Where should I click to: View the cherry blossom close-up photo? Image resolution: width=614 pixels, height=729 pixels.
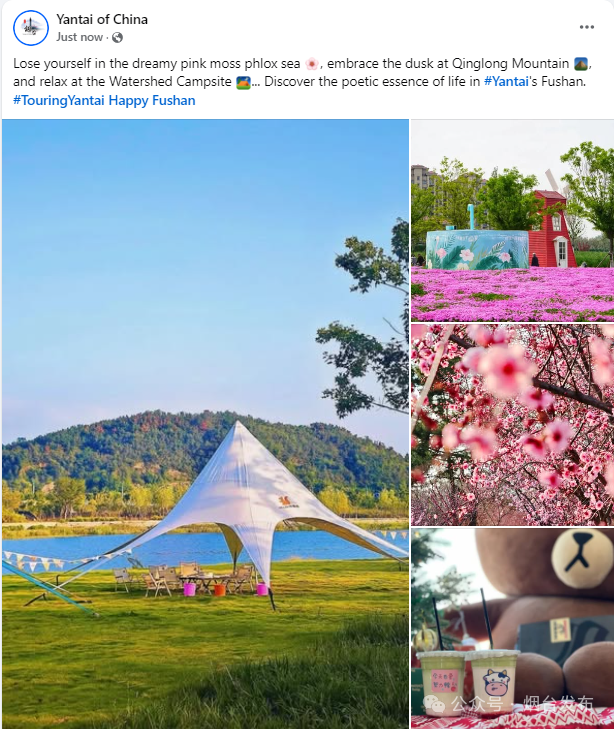point(512,425)
